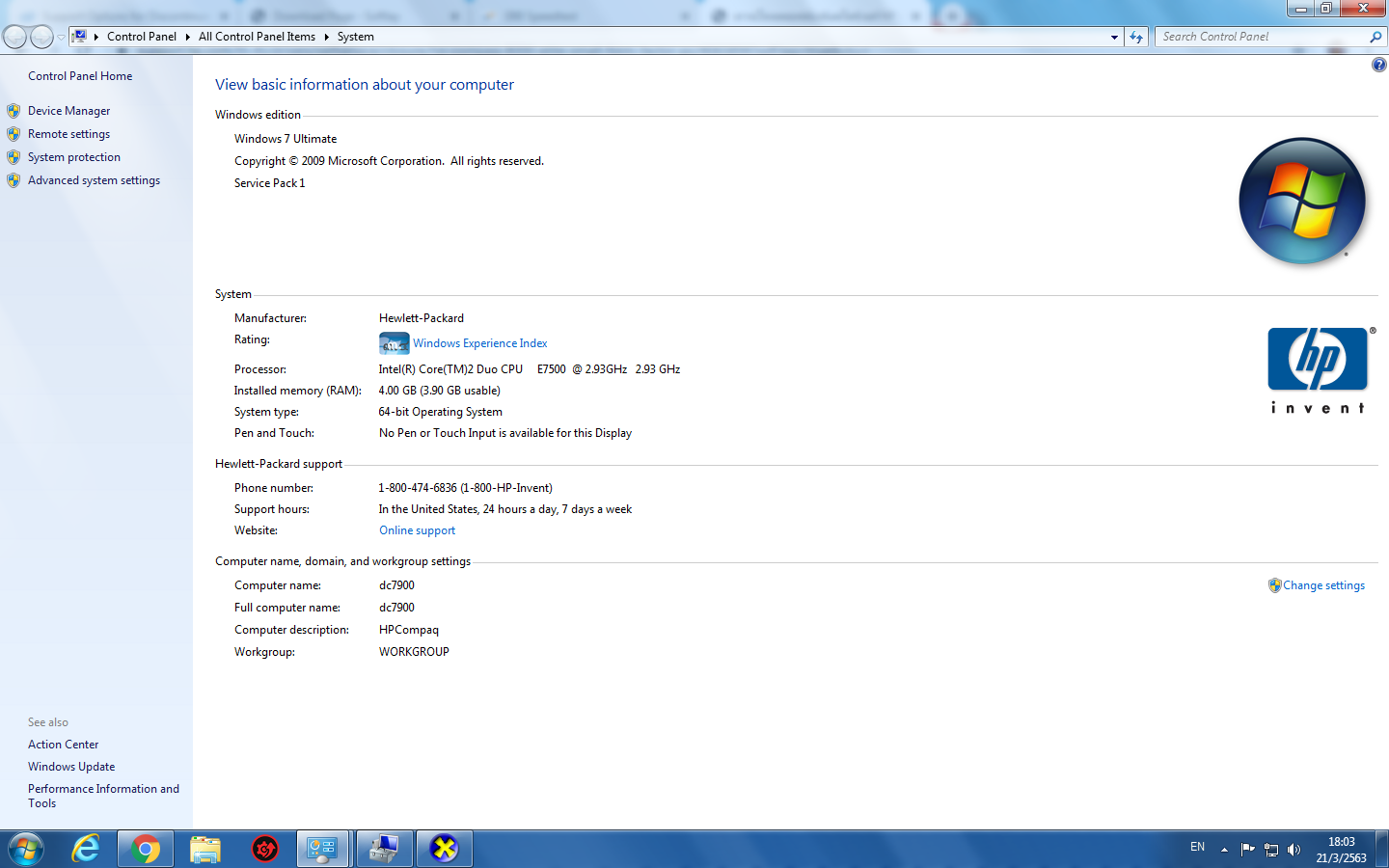This screenshot has height=868, width=1389.
Task: Click EN language indicator in tray
Action: coord(1197,847)
